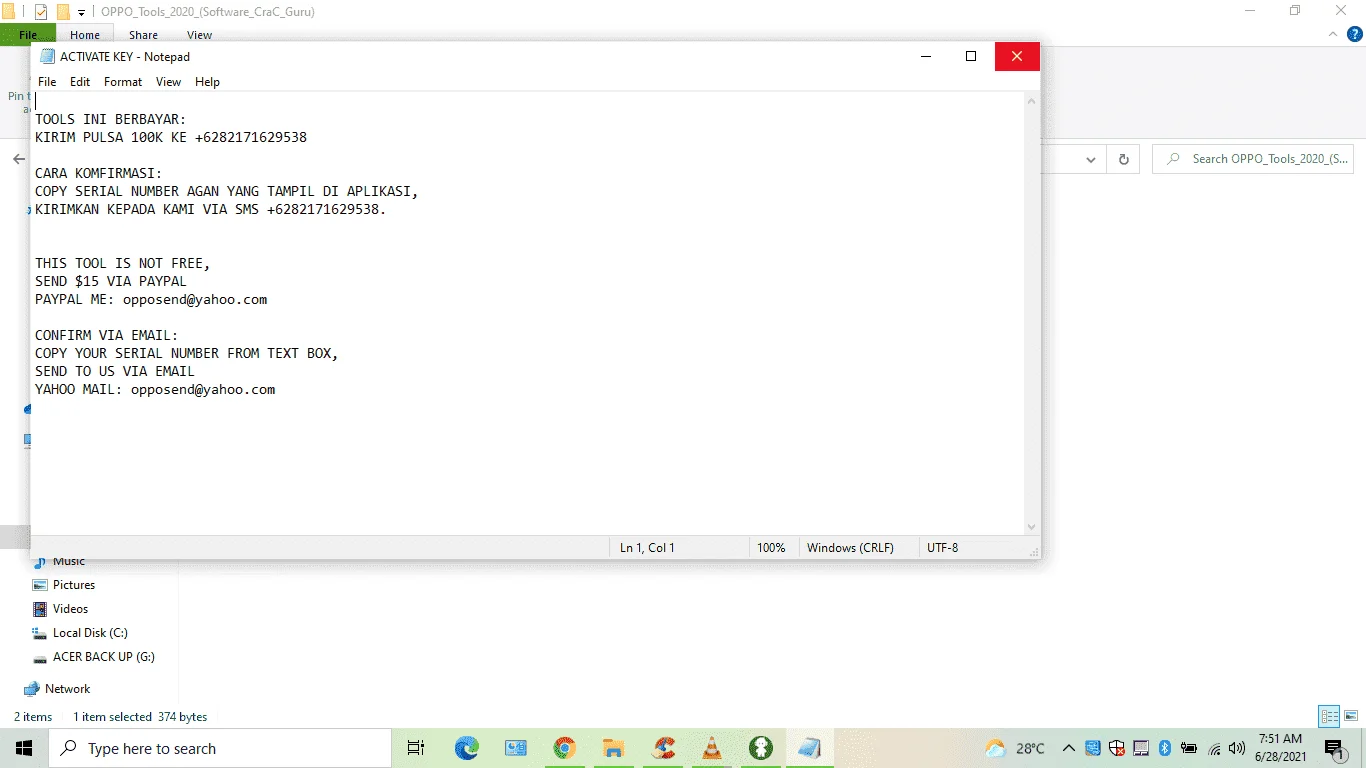Click the Search OPPO_Tools_2020 search box
The height and width of the screenshot is (768, 1366).
click(x=1254, y=159)
